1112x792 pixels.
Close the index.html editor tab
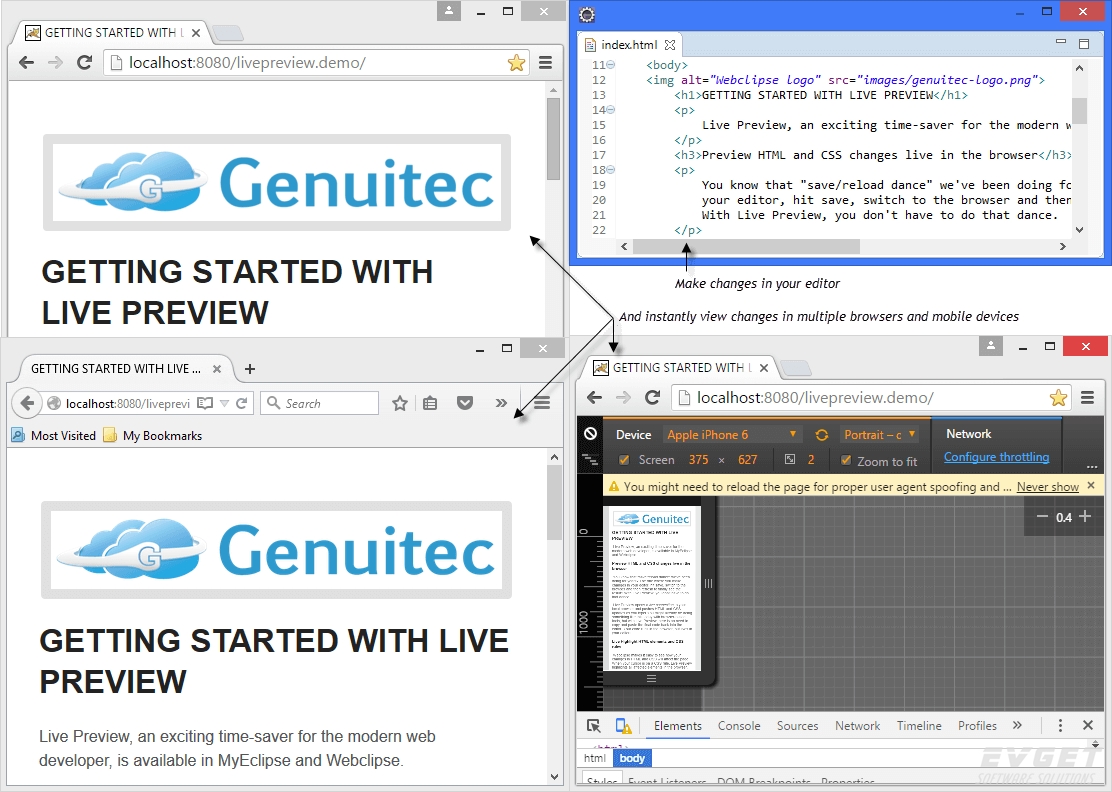point(669,45)
